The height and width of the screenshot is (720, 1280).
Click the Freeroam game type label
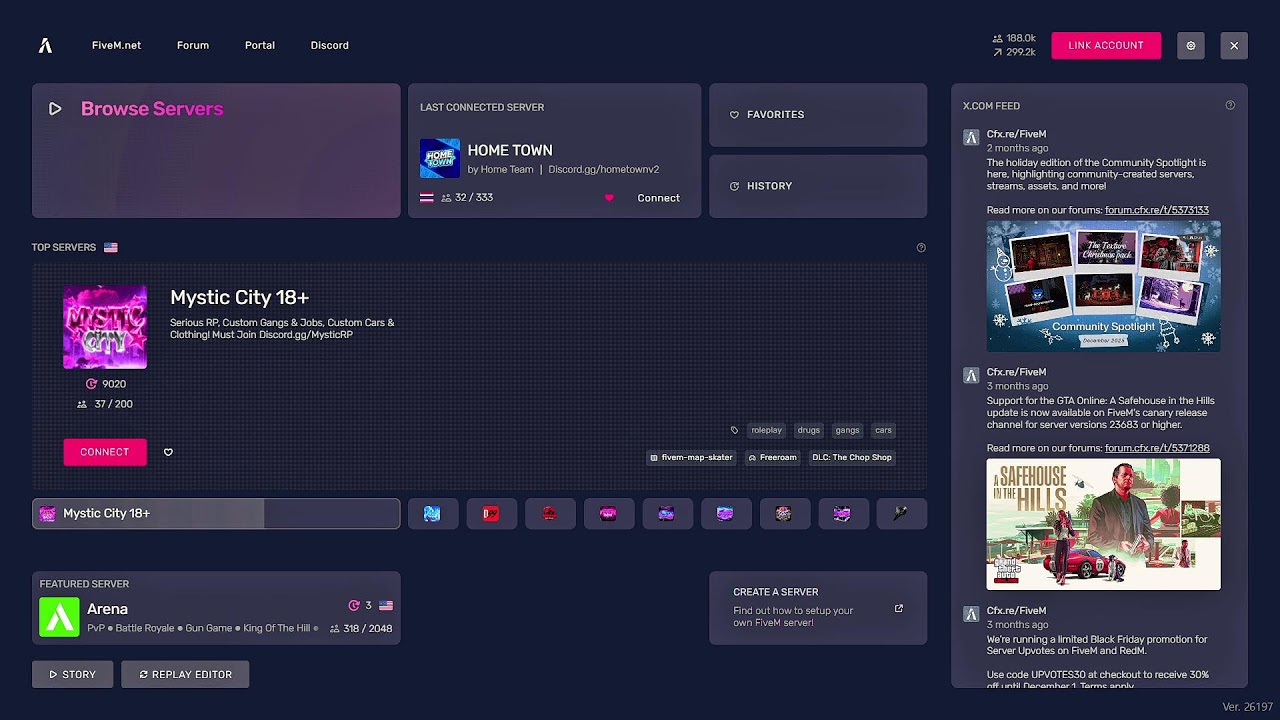click(772, 457)
